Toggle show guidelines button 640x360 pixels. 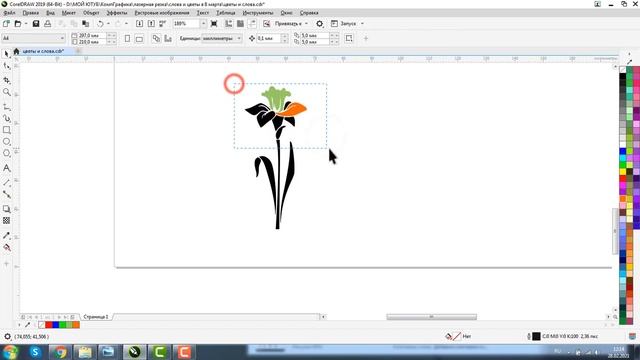[x=252, y=24]
